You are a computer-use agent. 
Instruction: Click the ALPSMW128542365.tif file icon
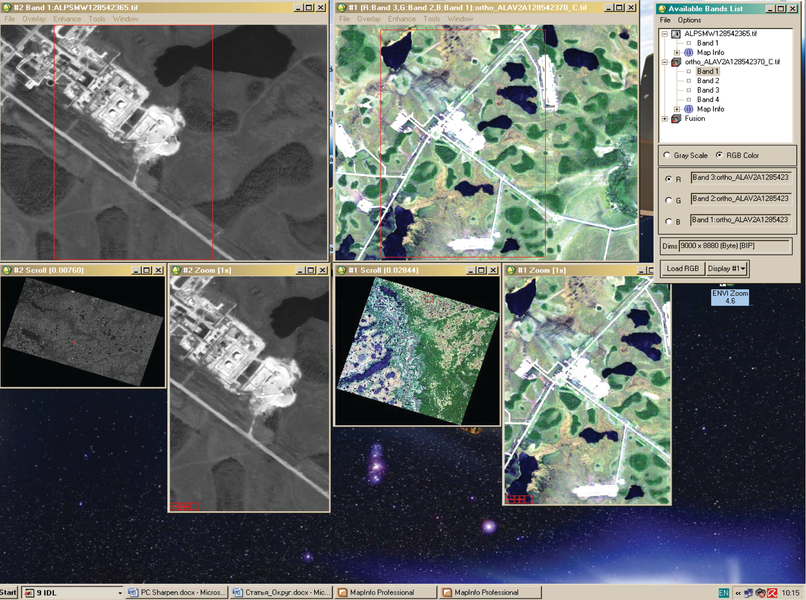point(676,34)
